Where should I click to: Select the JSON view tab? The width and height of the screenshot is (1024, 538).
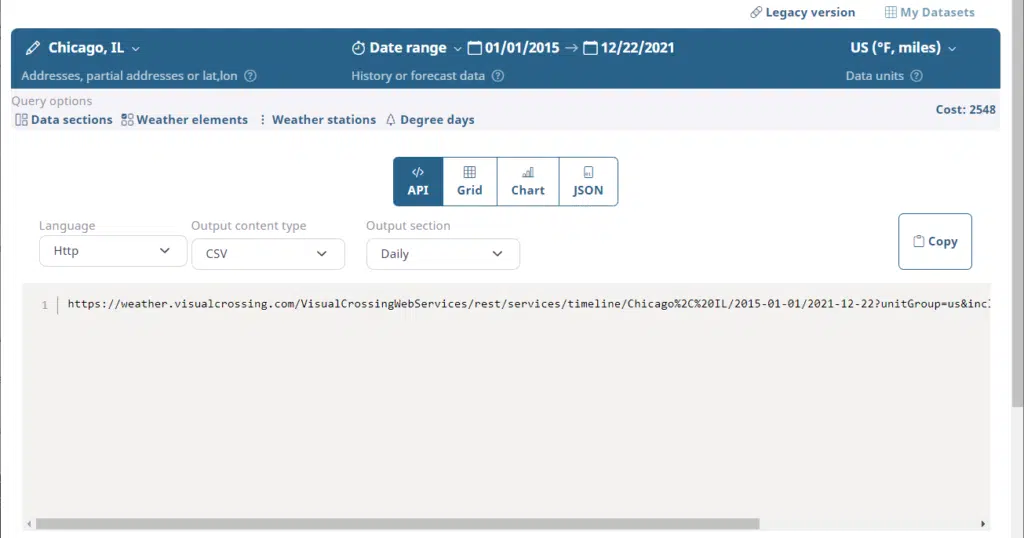(588, 181)
